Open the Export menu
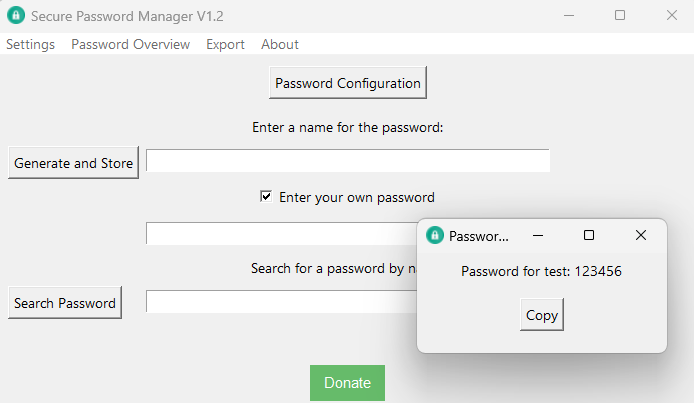 point(225,44)
